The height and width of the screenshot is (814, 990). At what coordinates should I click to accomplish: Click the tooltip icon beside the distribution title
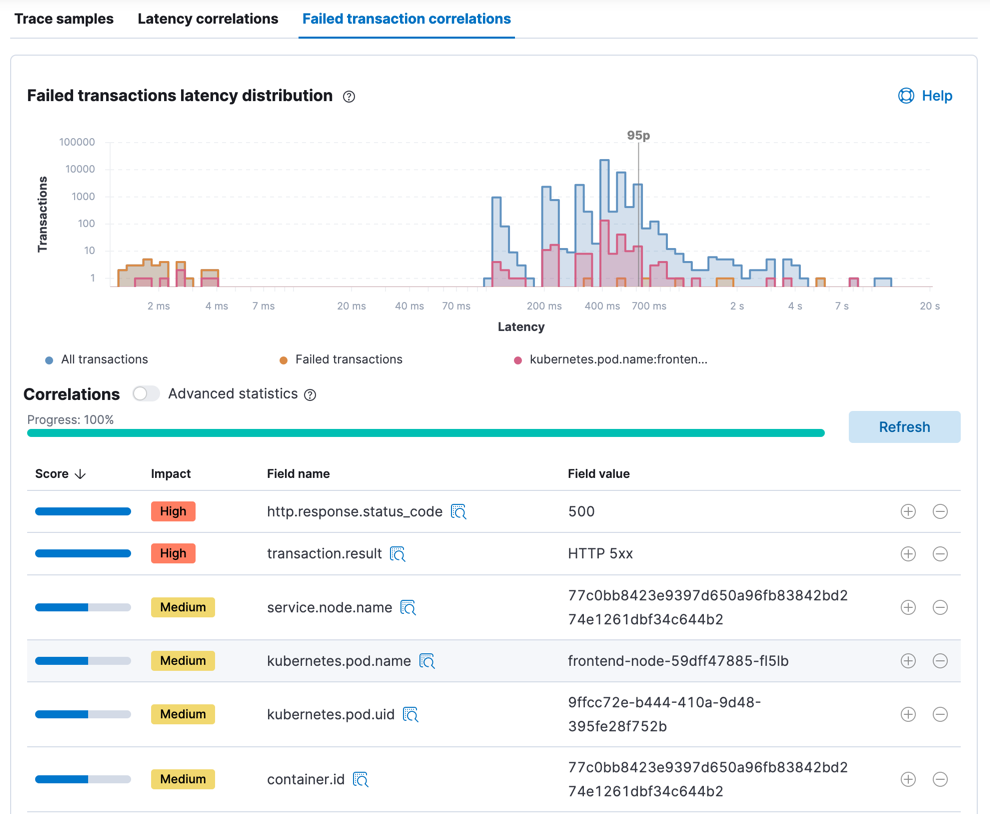coord(348,96)
